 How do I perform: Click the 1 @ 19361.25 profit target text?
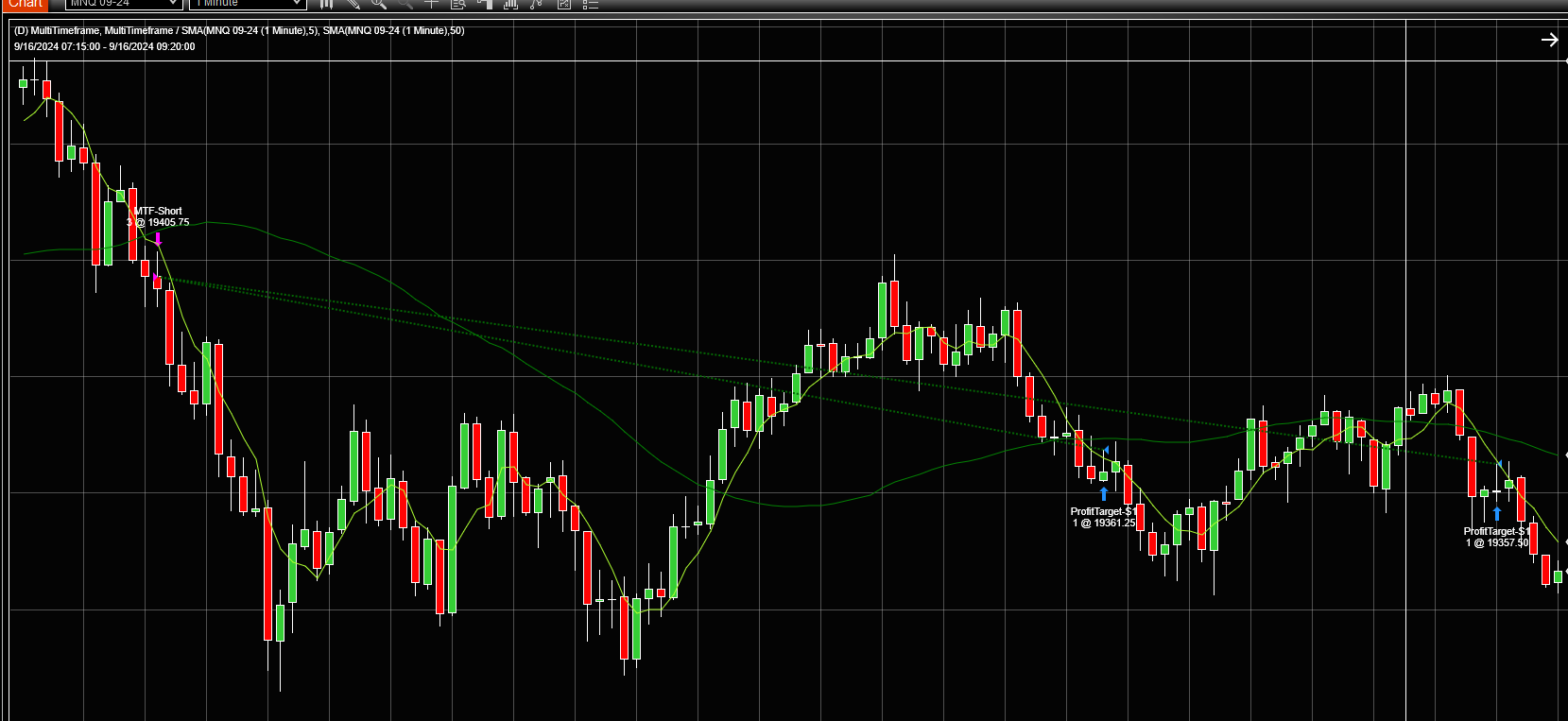click(1104, 524)
